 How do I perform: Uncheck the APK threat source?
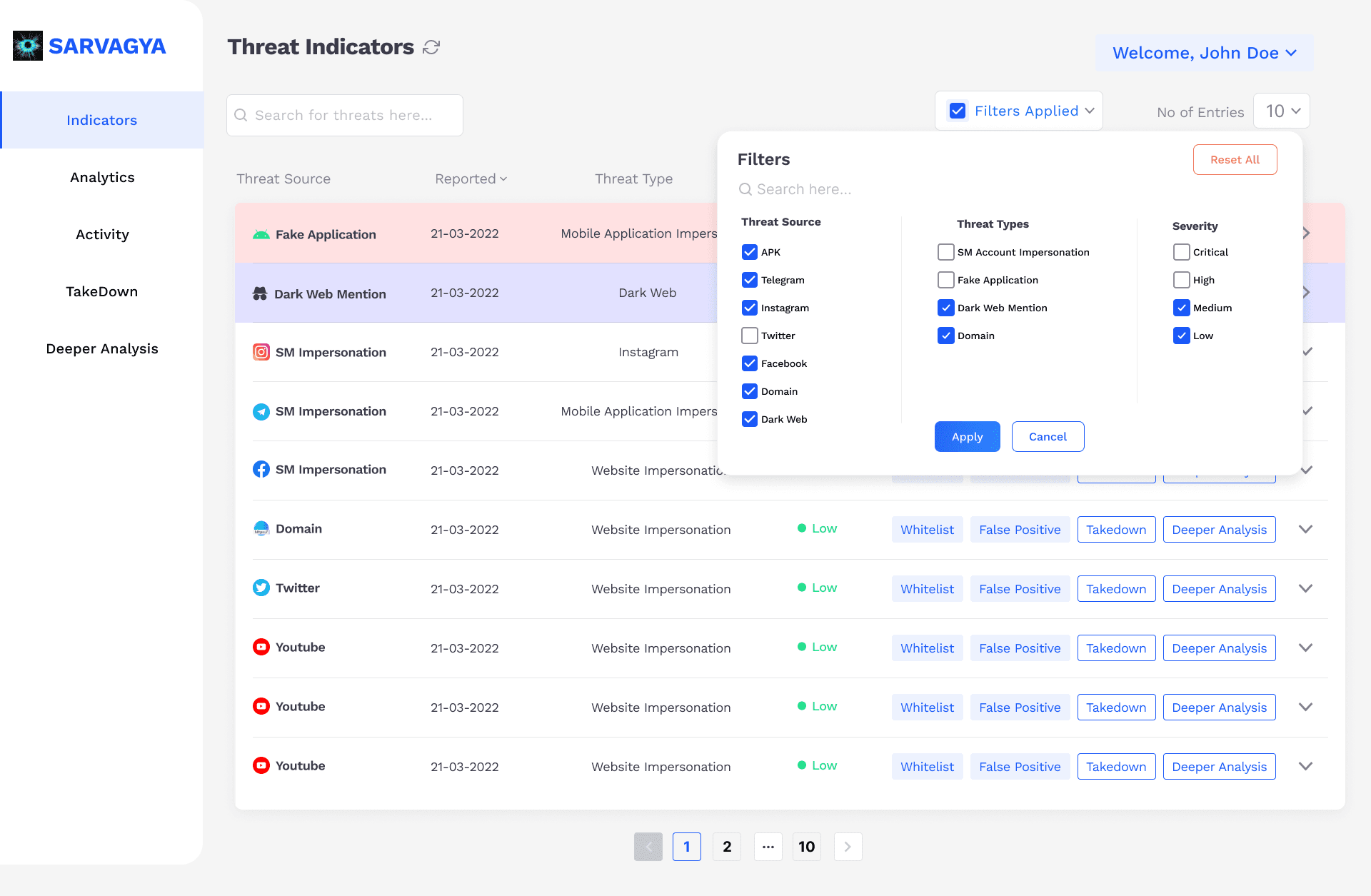tap(750, 252)
